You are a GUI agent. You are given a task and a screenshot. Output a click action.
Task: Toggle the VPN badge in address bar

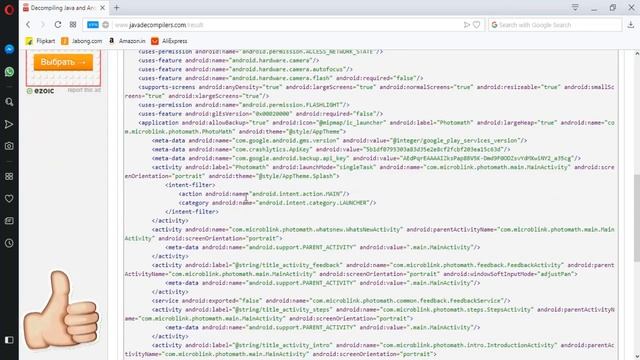pos(93,25)
